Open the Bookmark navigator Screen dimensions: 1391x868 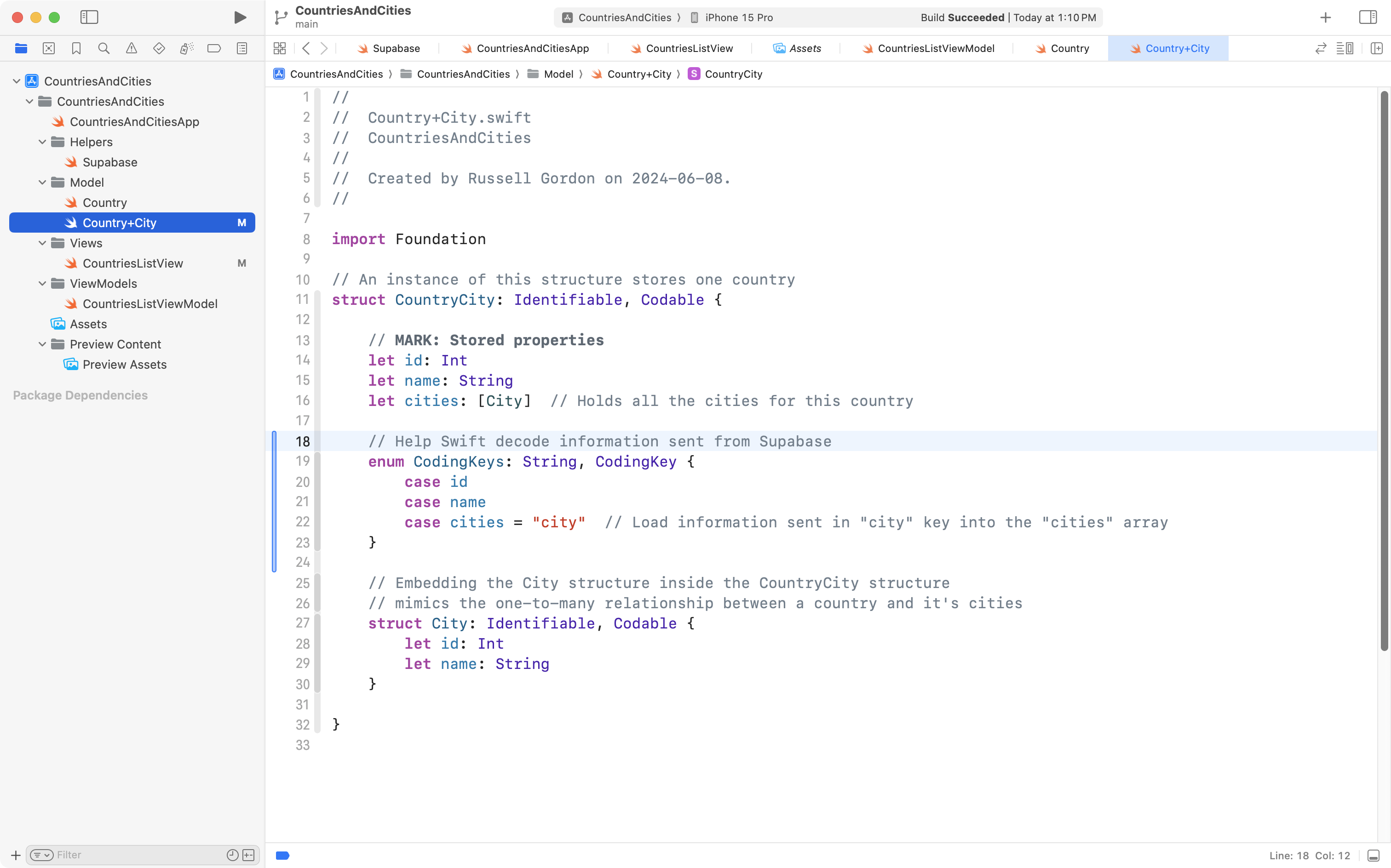pos(76,48)
